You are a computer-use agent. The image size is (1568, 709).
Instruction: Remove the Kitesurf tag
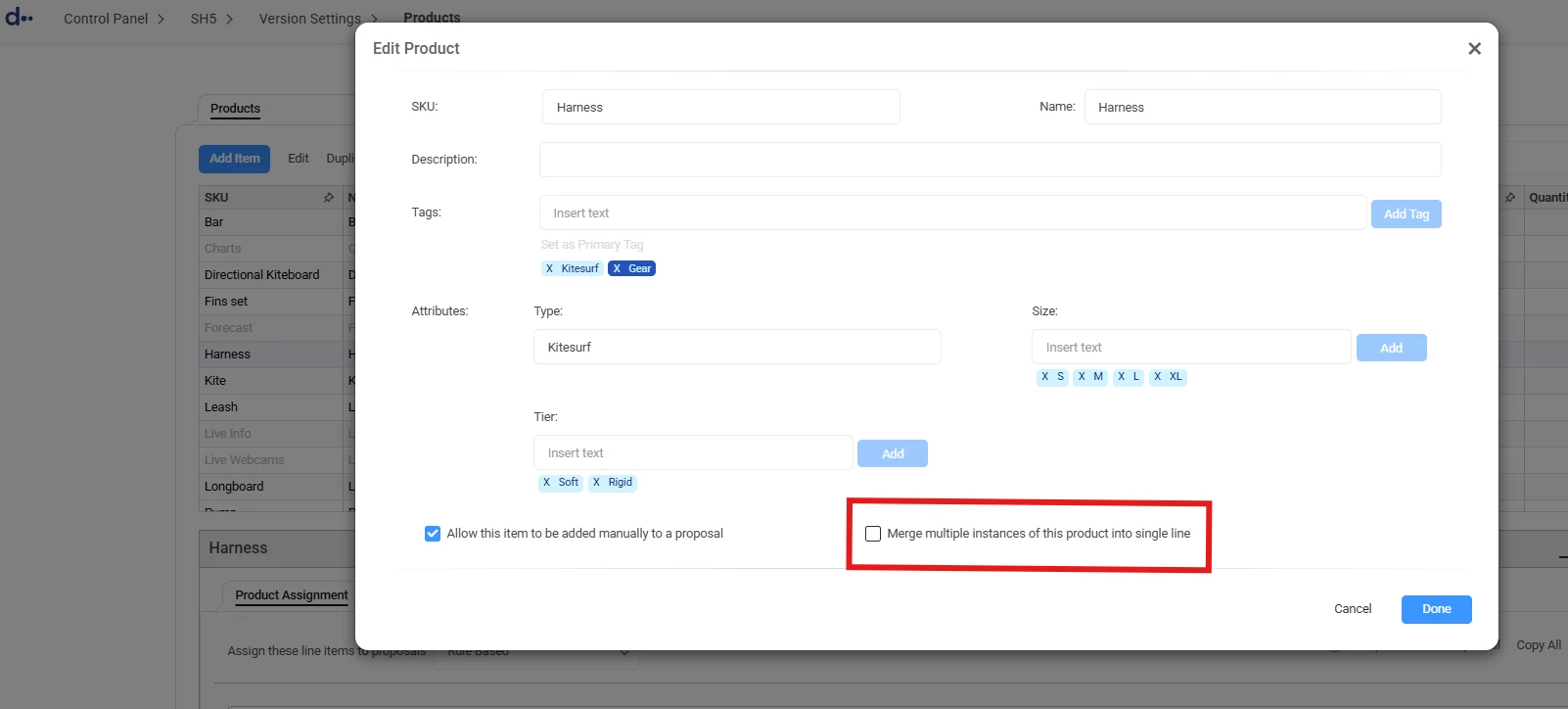click(549, 268)
